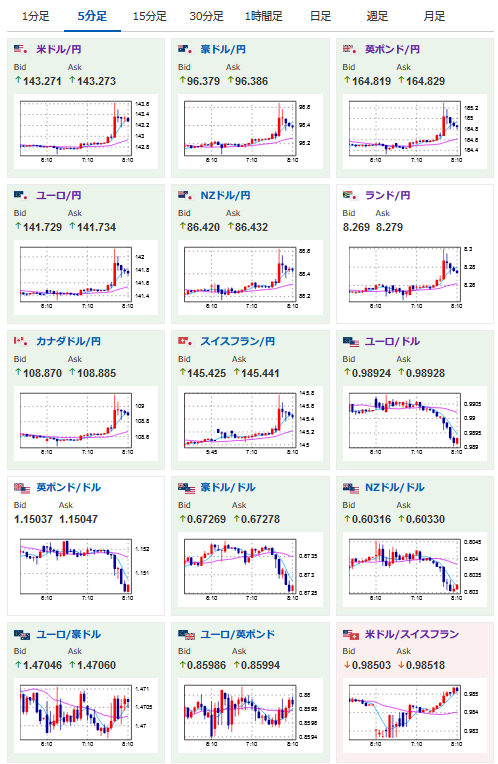
Task: Click the US/Japan flag icon beside 米ドル/円
Action: [x=21, y=49]
